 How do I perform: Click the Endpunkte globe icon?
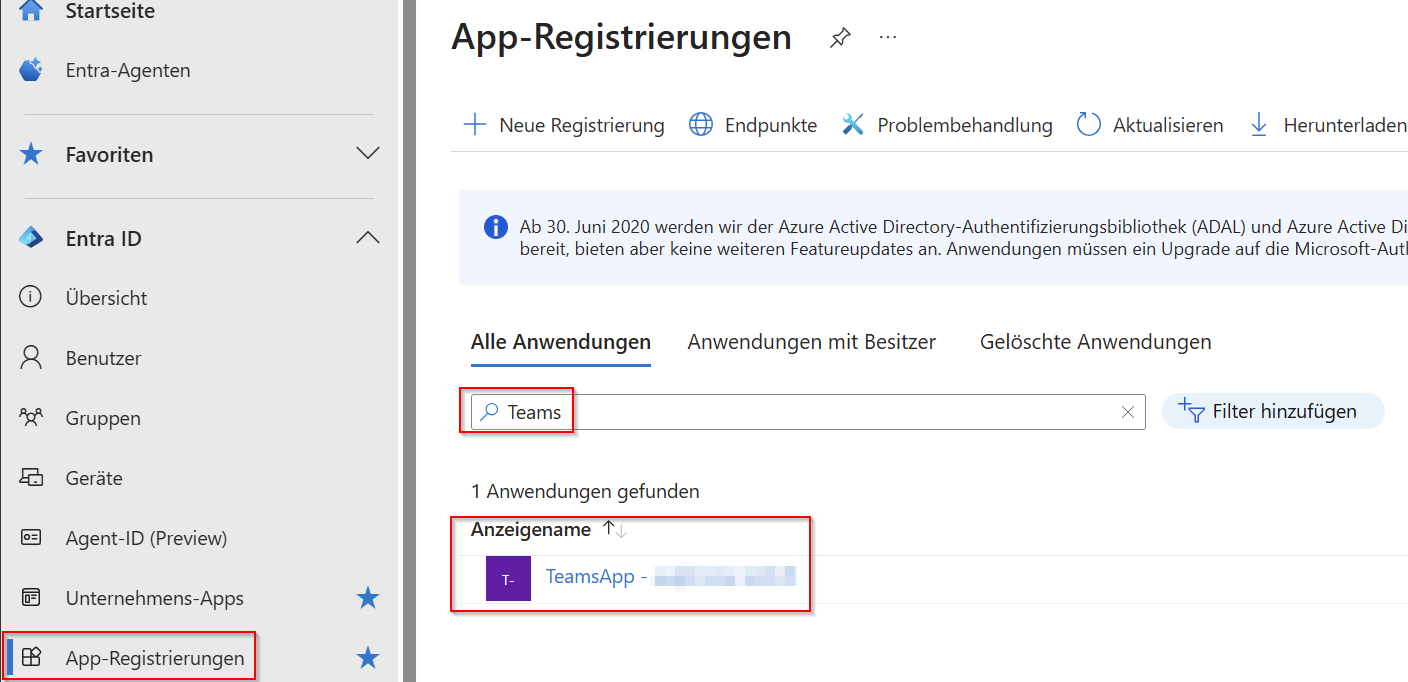point(701,125)
